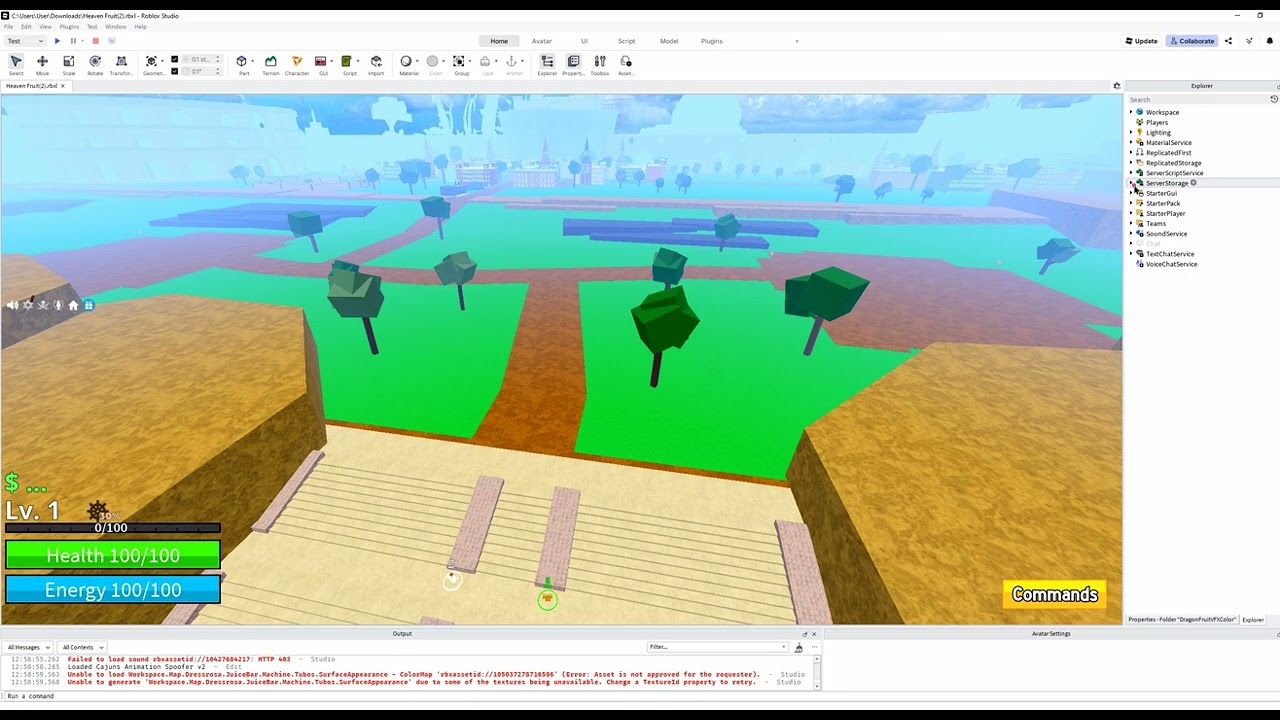Viewport: 1280px width, 720px height.
Task: Click the add button next to ServerStorage
Action: click(x=1193, y=183)
